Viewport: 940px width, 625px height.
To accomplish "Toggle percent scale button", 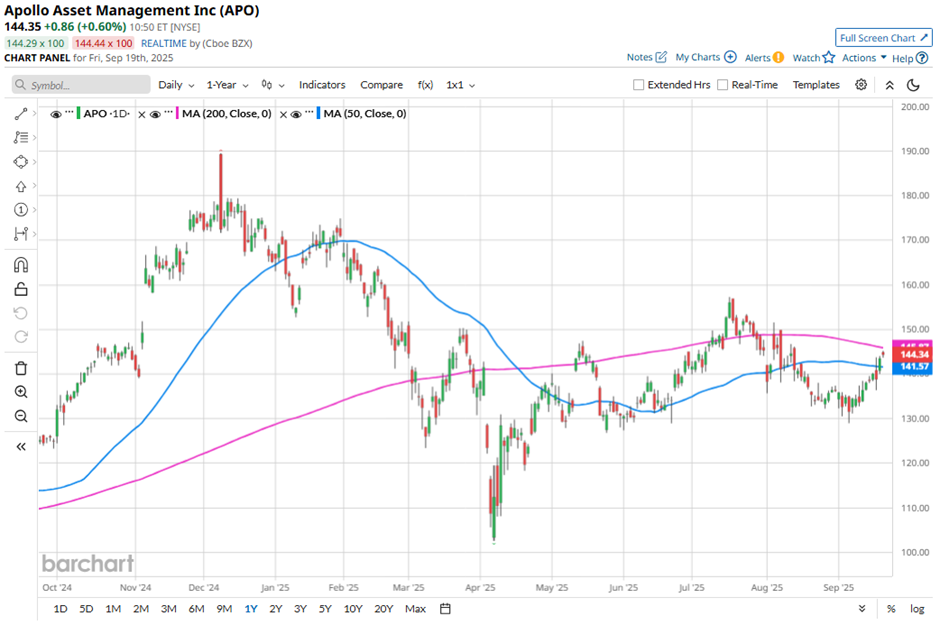I will [891, 609].
